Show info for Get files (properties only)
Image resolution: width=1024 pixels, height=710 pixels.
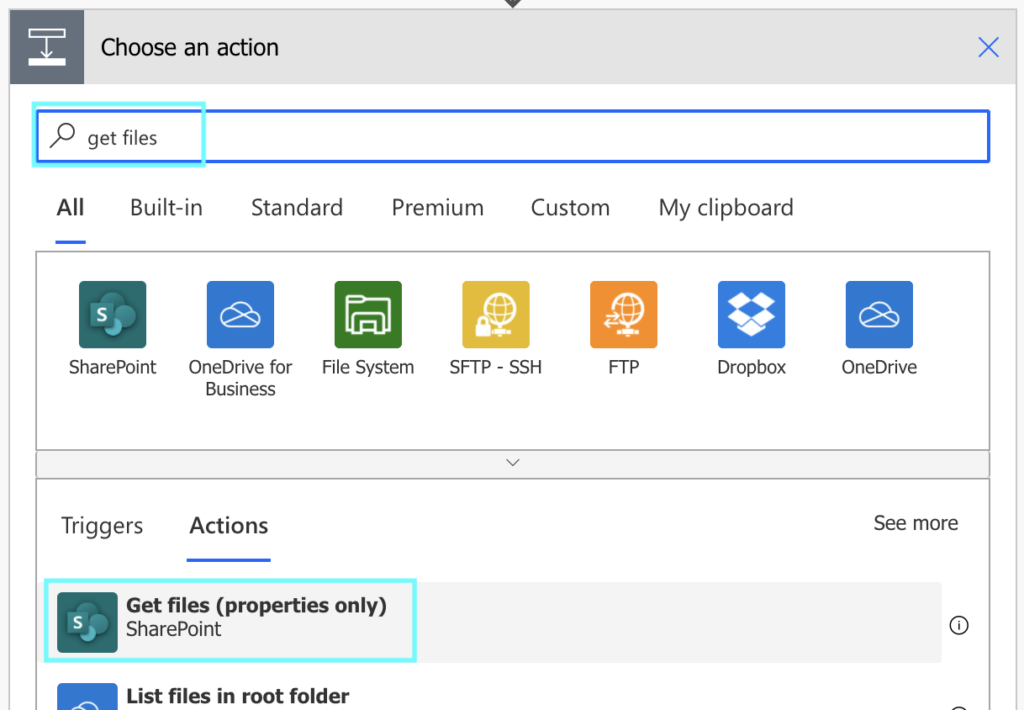pos(959,625)
